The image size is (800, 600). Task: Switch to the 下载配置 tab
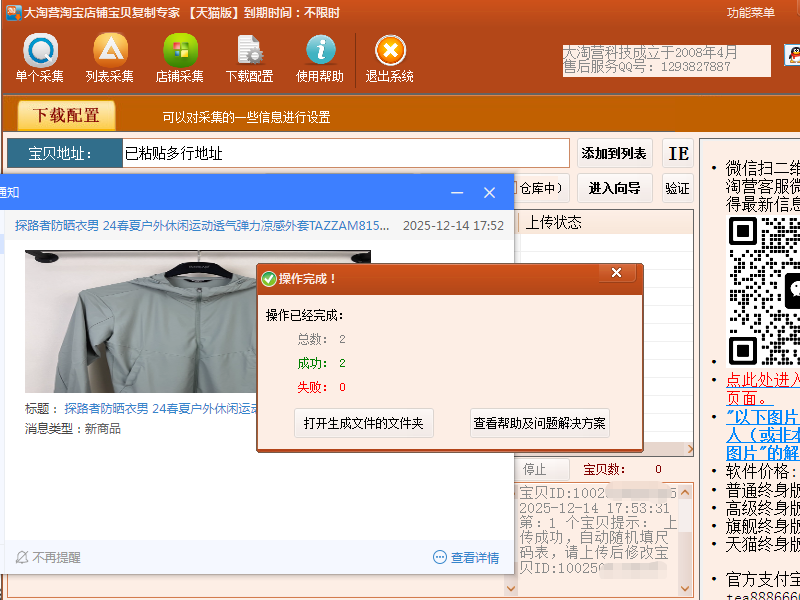tap(67, 116)
